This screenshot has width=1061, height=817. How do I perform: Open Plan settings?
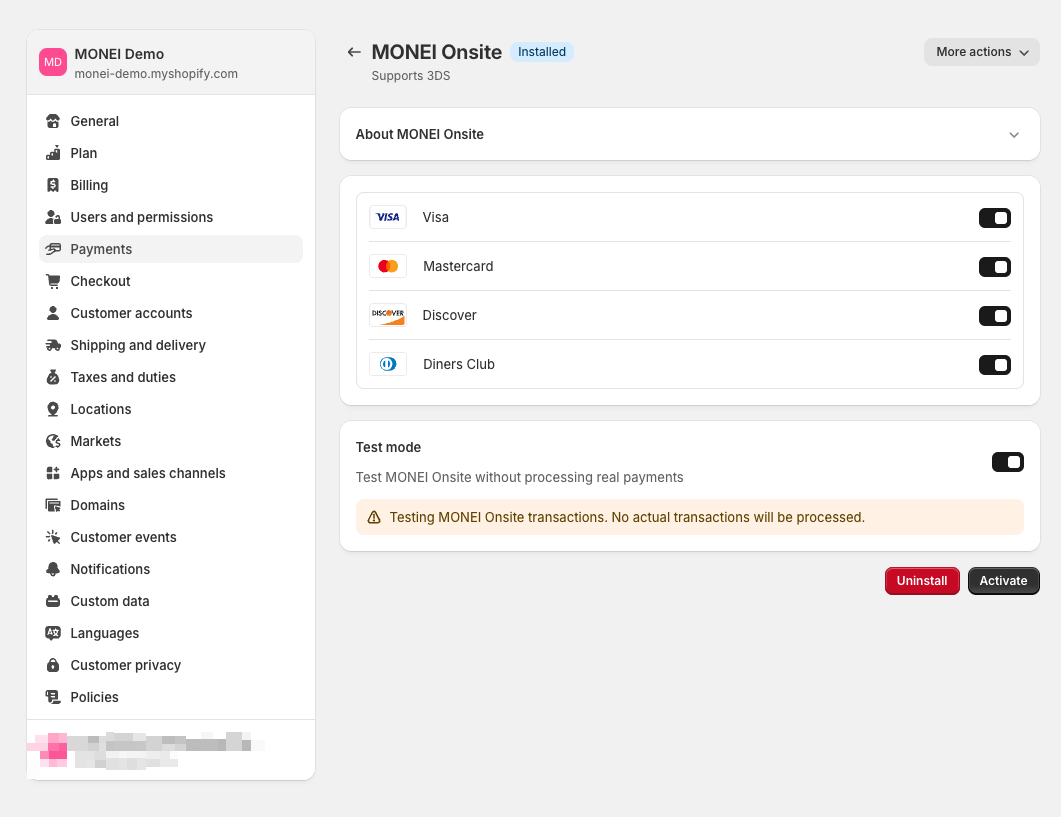pos(171,153)
